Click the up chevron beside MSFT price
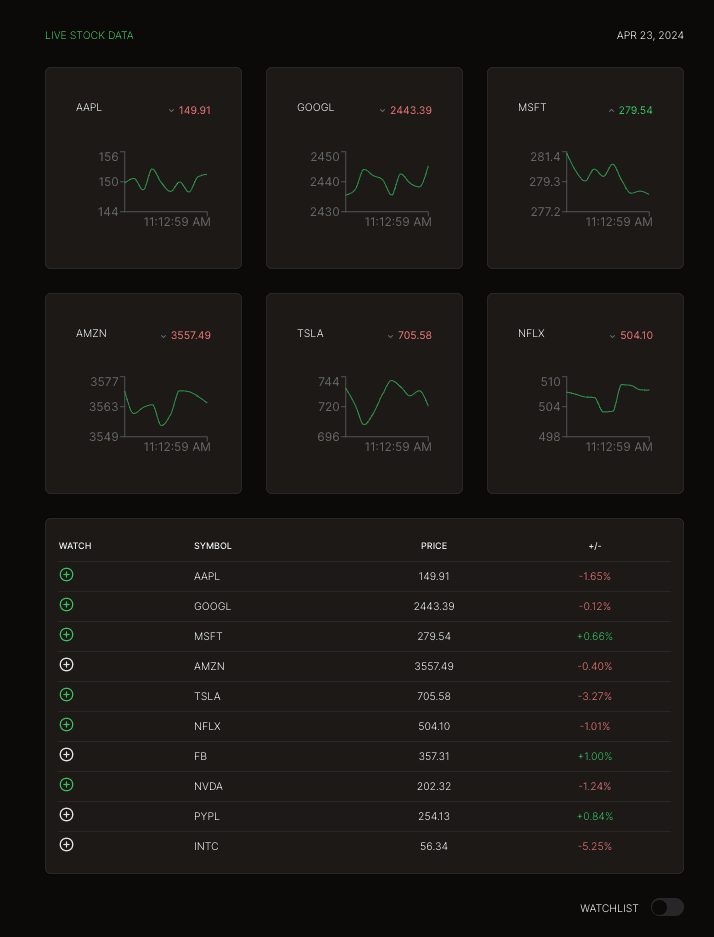Viewport: 714px width, 937px height. (611, 111)
